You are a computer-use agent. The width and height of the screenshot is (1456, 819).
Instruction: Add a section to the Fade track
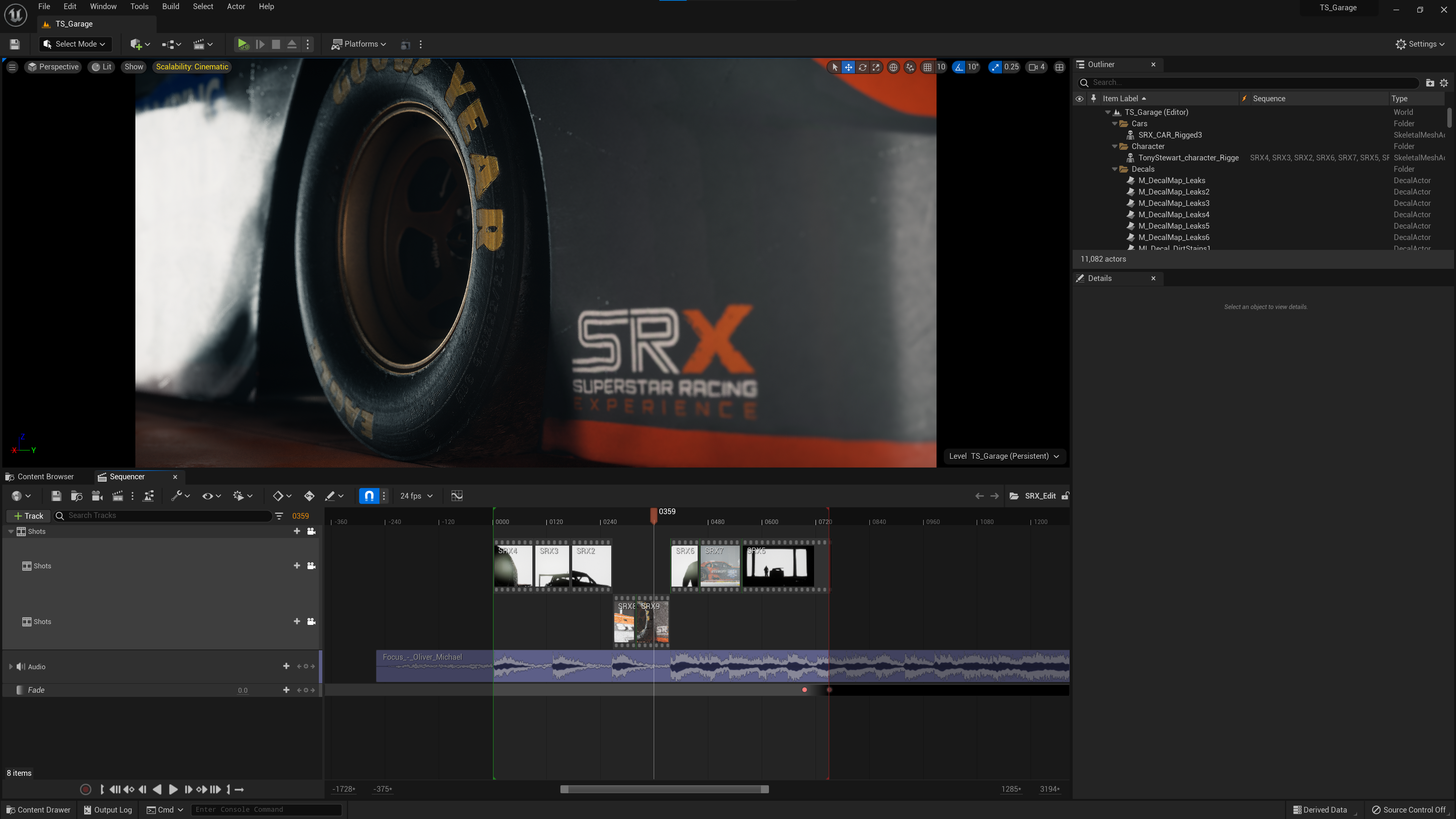286,690
